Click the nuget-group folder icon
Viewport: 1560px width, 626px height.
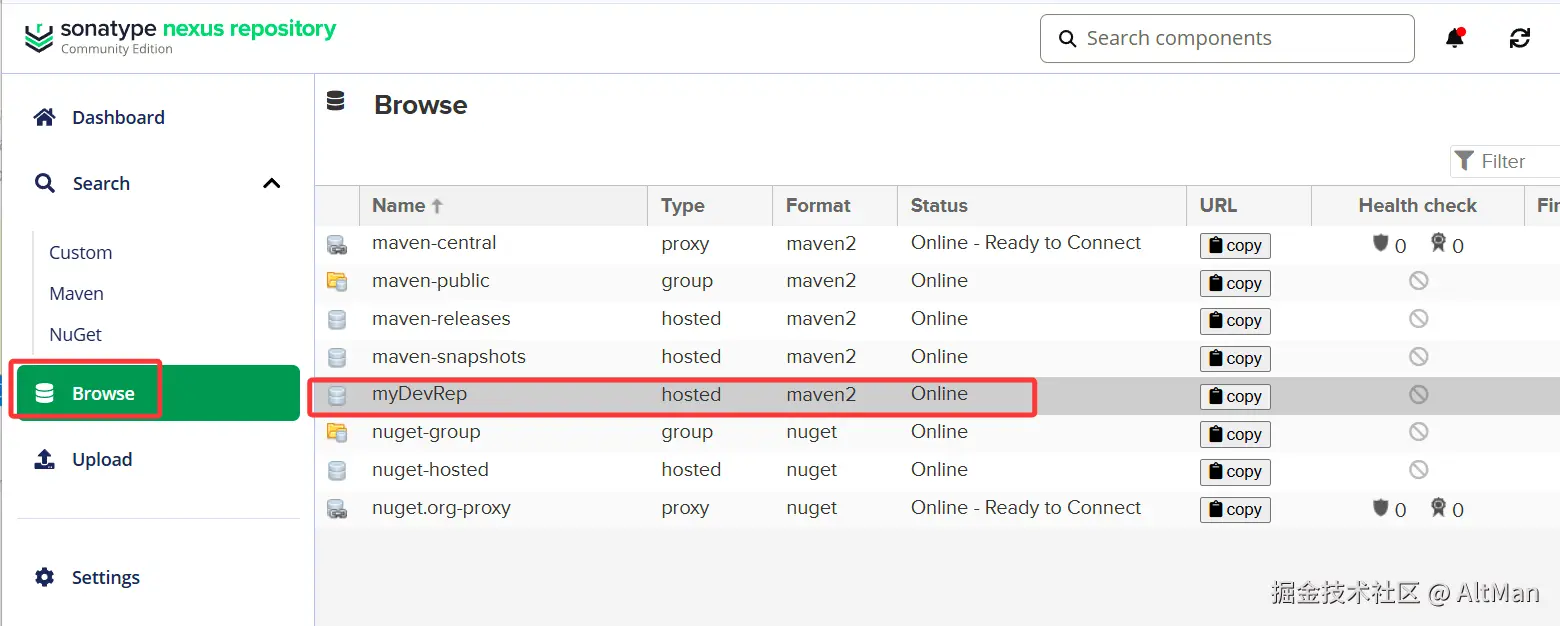(x=337, y=433)
